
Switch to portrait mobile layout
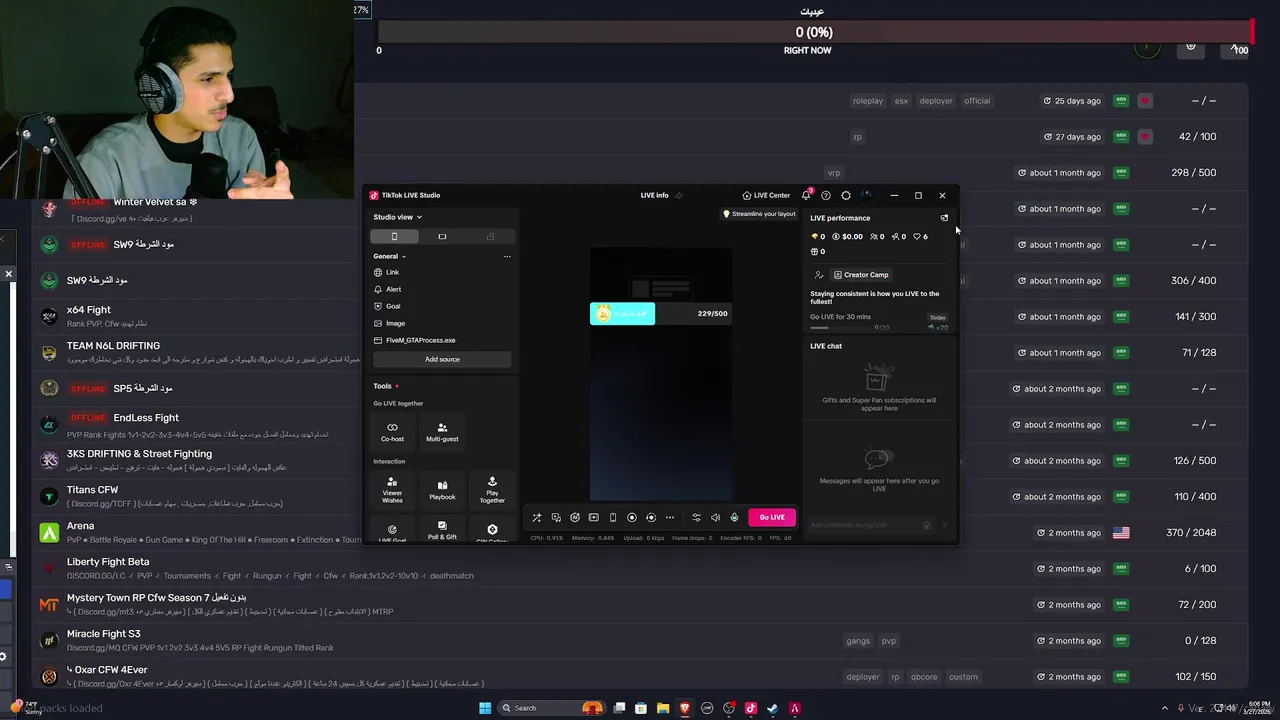(x=394, y=236)
